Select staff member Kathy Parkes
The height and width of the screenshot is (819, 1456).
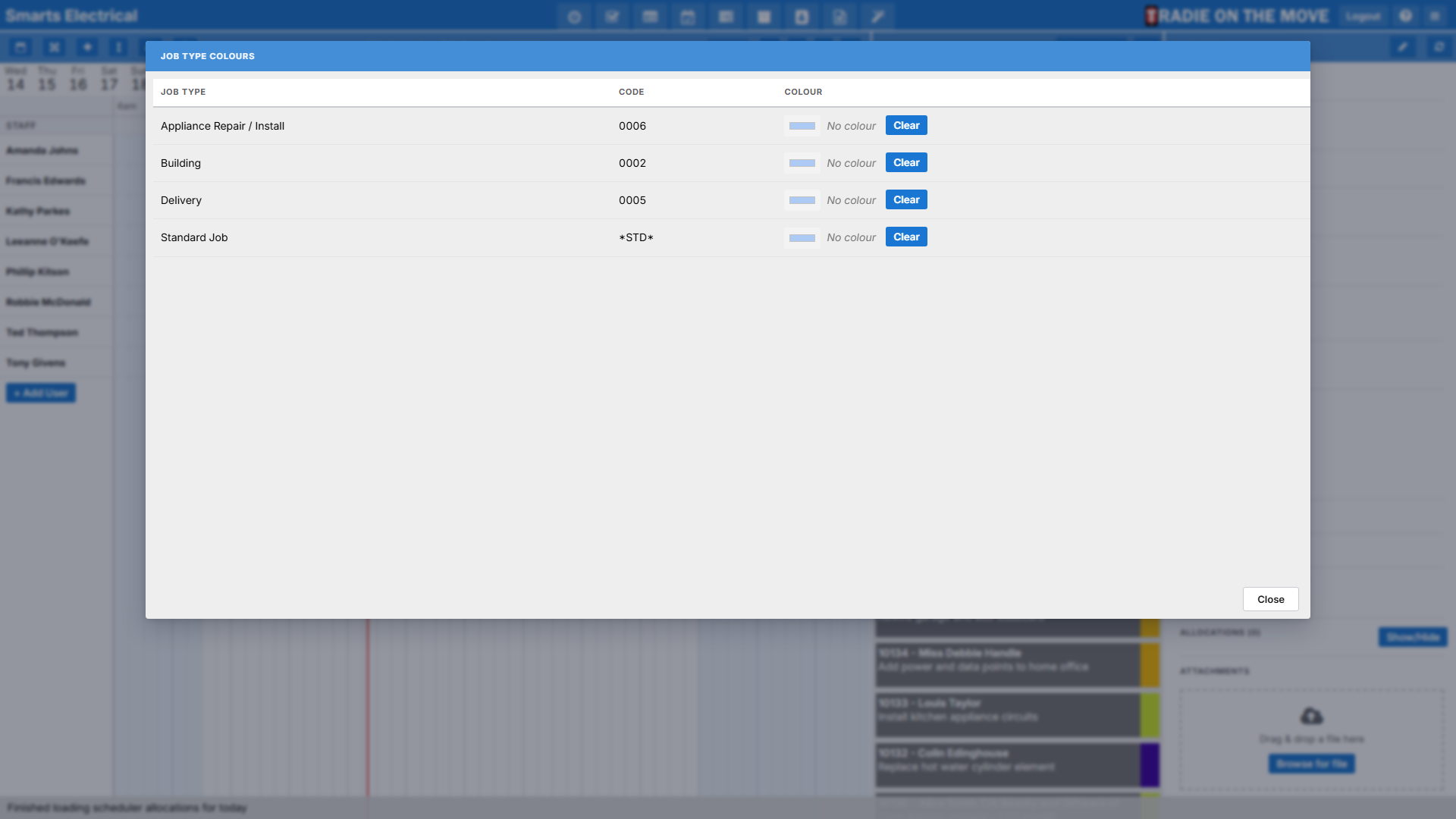tap(38, 211)
